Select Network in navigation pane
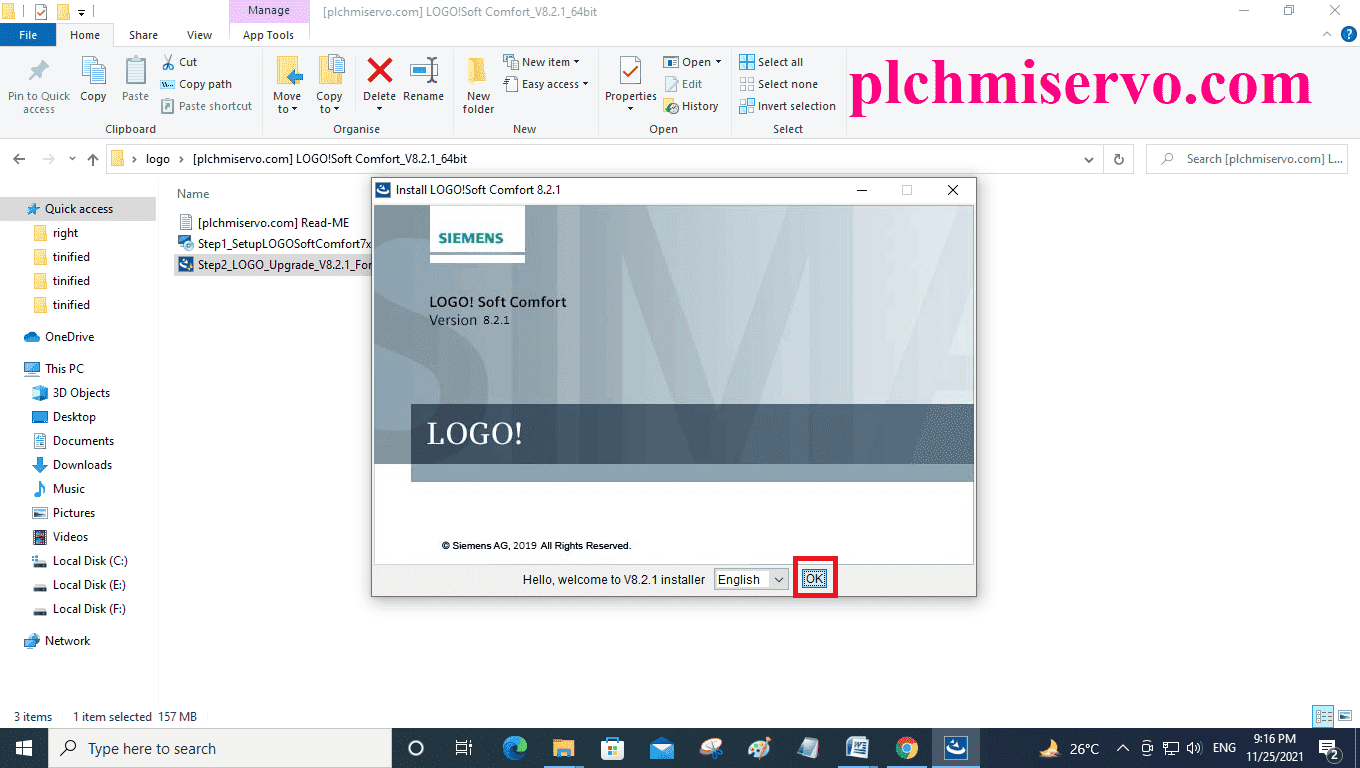The height and width of the screenshot is (768, 1360). tap(67, 641)
